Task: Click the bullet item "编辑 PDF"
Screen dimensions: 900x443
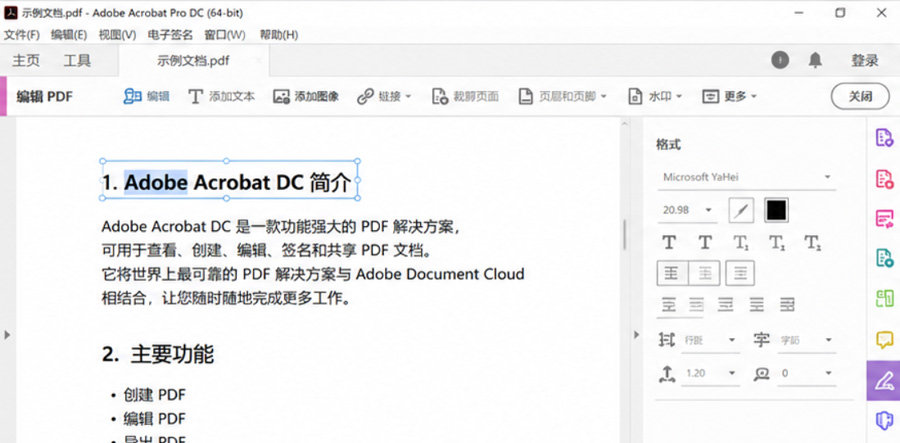Action: pos(154,418)
